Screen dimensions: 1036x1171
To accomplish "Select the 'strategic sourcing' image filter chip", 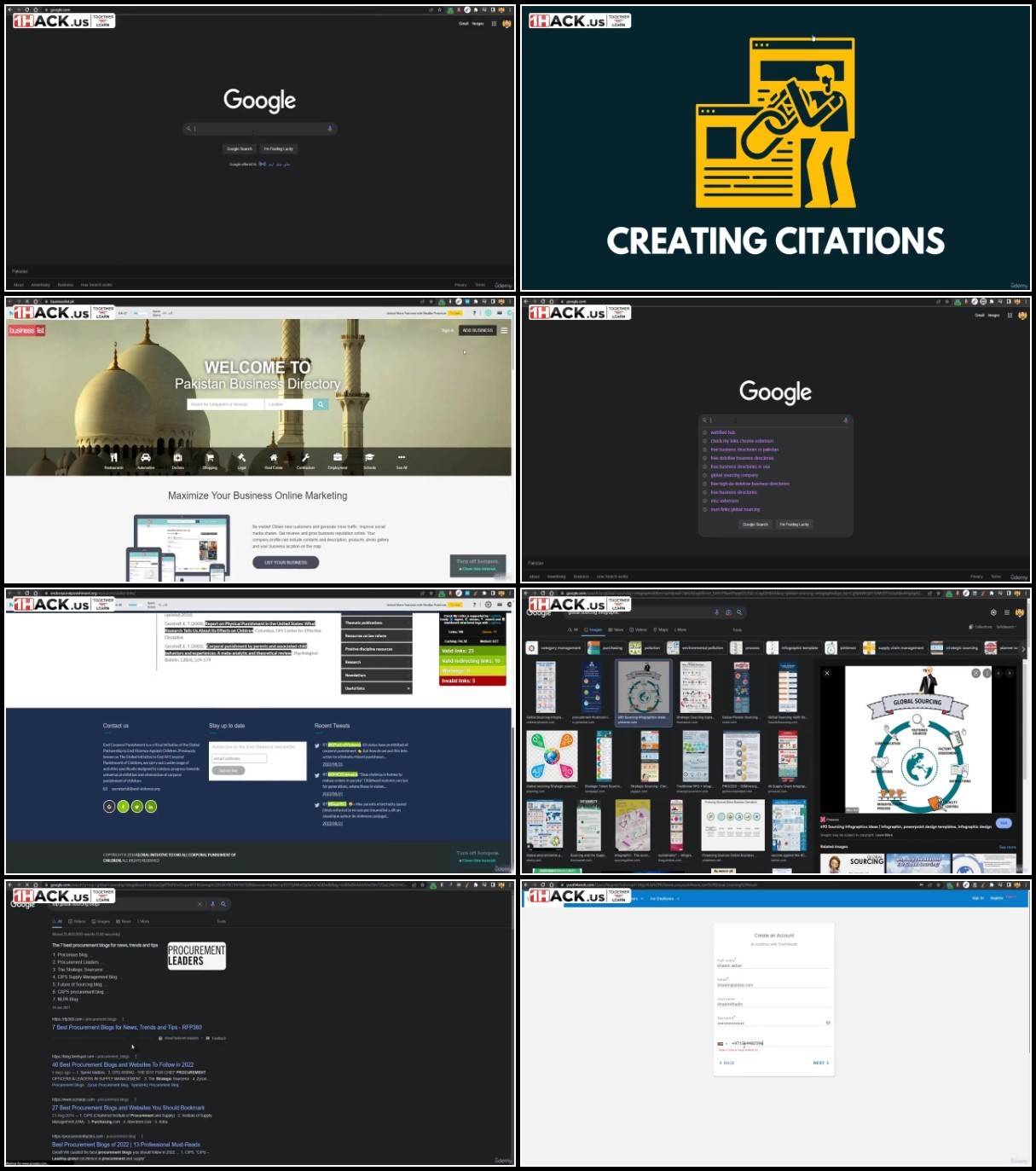I will pos(954,648).
